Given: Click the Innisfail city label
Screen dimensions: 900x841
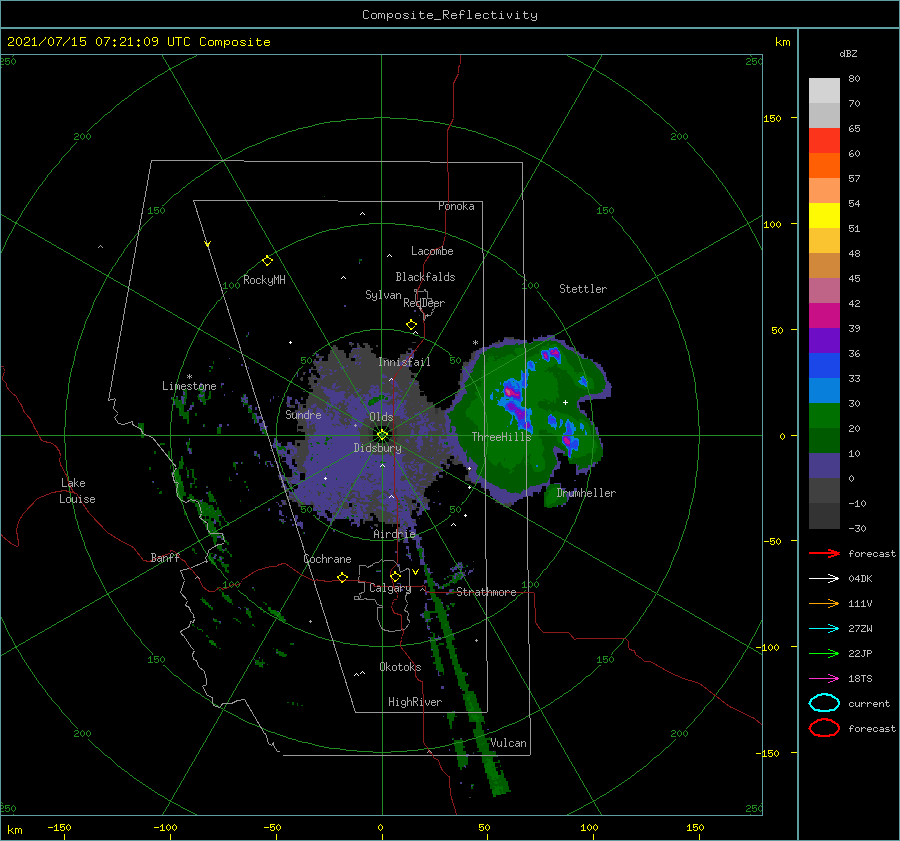Looking at the screenshot, I should (404, 362).
